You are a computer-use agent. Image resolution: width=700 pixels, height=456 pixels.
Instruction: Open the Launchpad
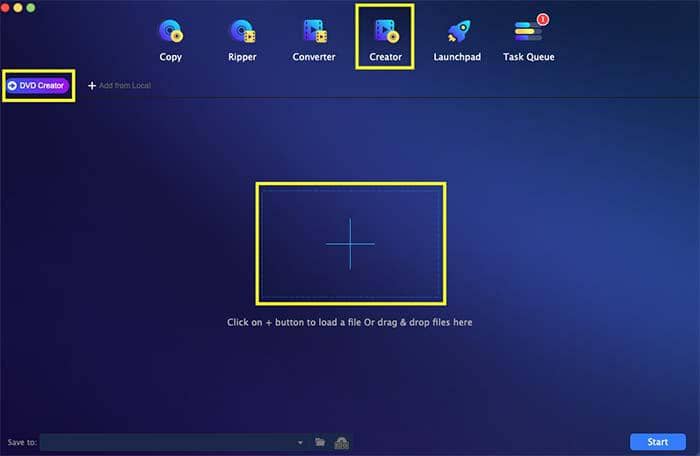click(x=457, y=40)
